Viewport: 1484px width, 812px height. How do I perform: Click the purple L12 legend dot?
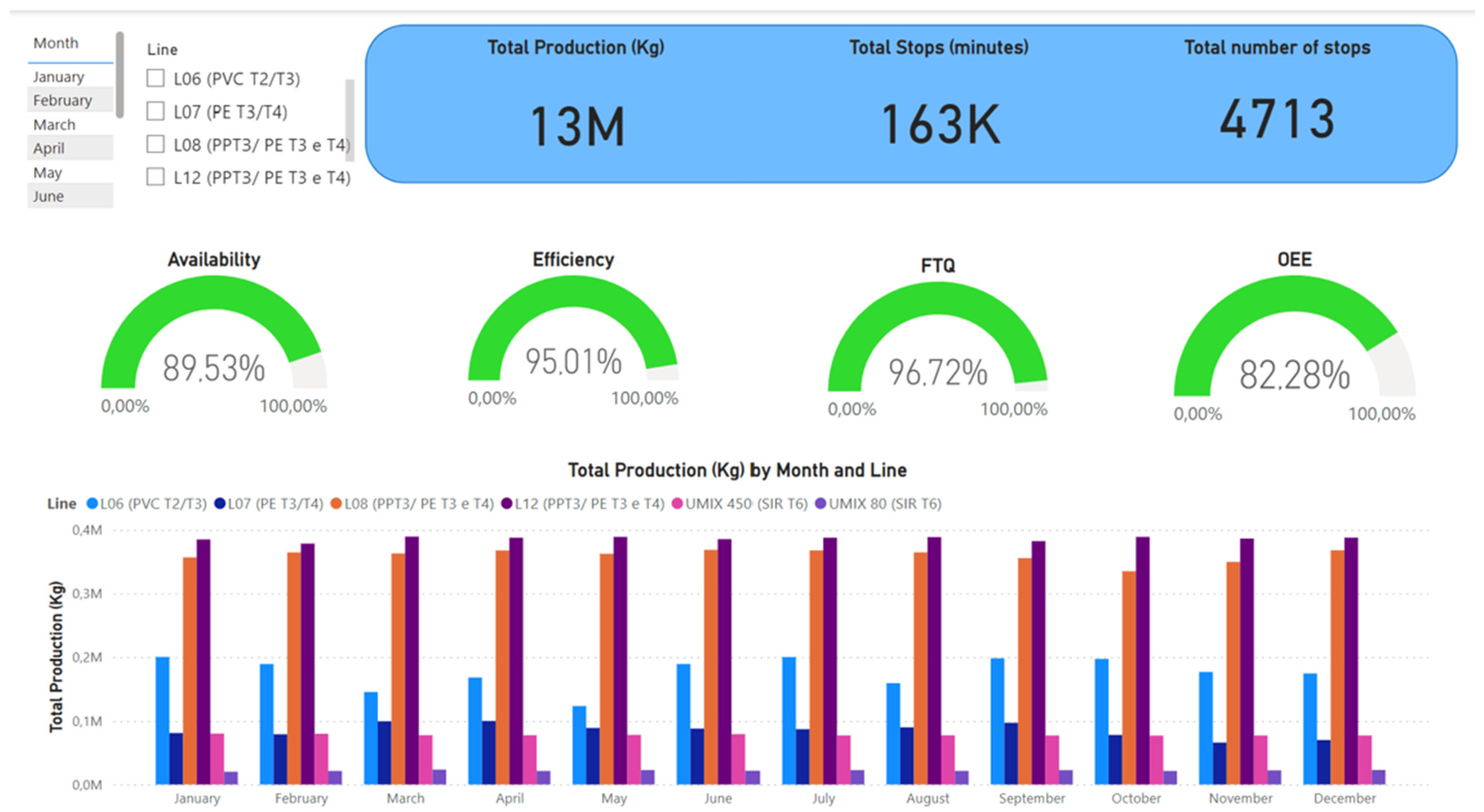tap(506, 504)
